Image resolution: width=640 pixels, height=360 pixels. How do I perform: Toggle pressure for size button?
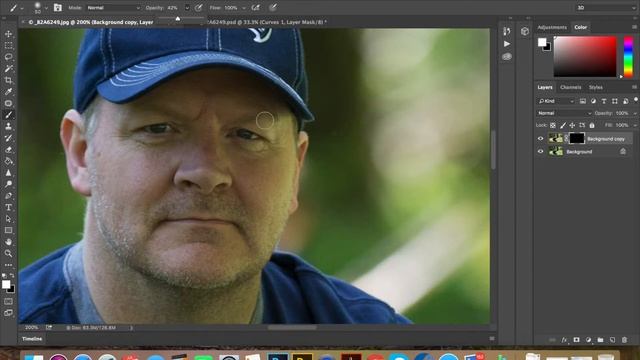point(273,7)
